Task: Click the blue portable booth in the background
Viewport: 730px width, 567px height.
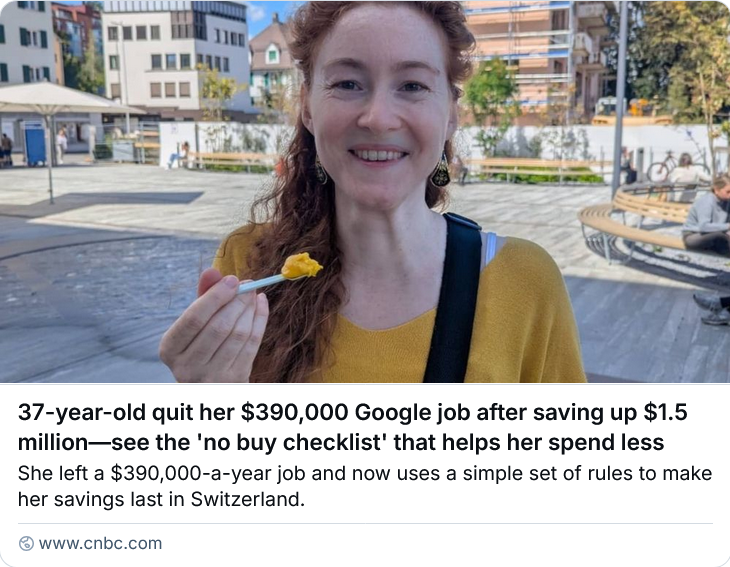Action: 35,144
